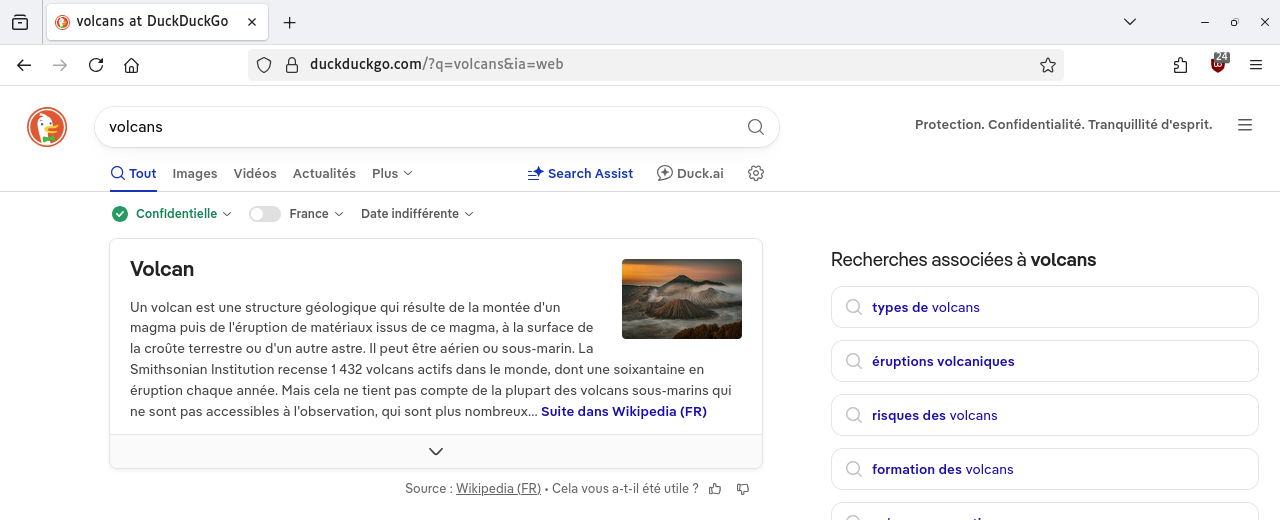Search for formation des volcans
The height and width of the screenshot is (520, 1280).
coord(1044,469)
